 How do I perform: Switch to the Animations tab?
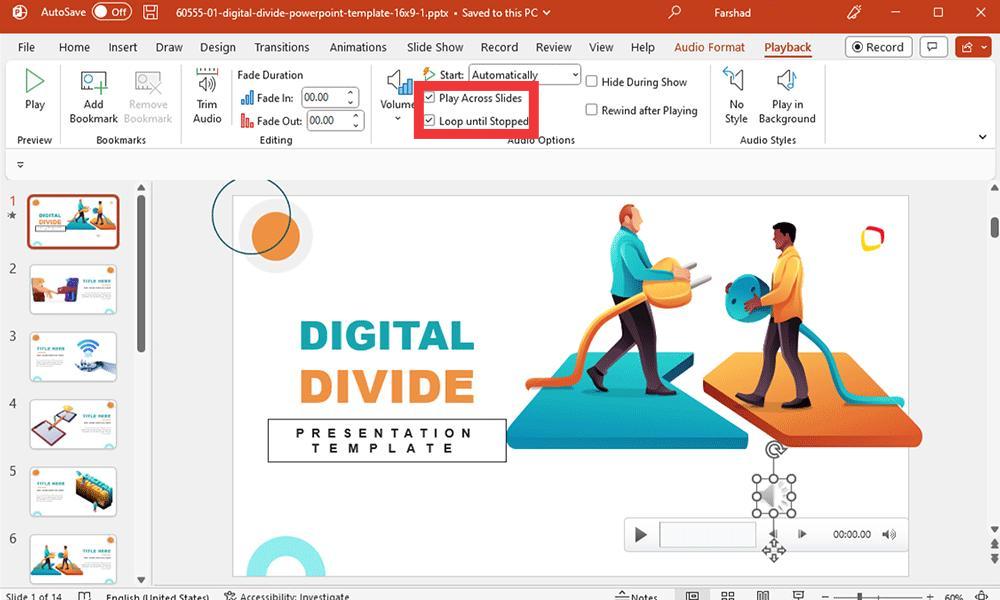[x=358, y=47]
